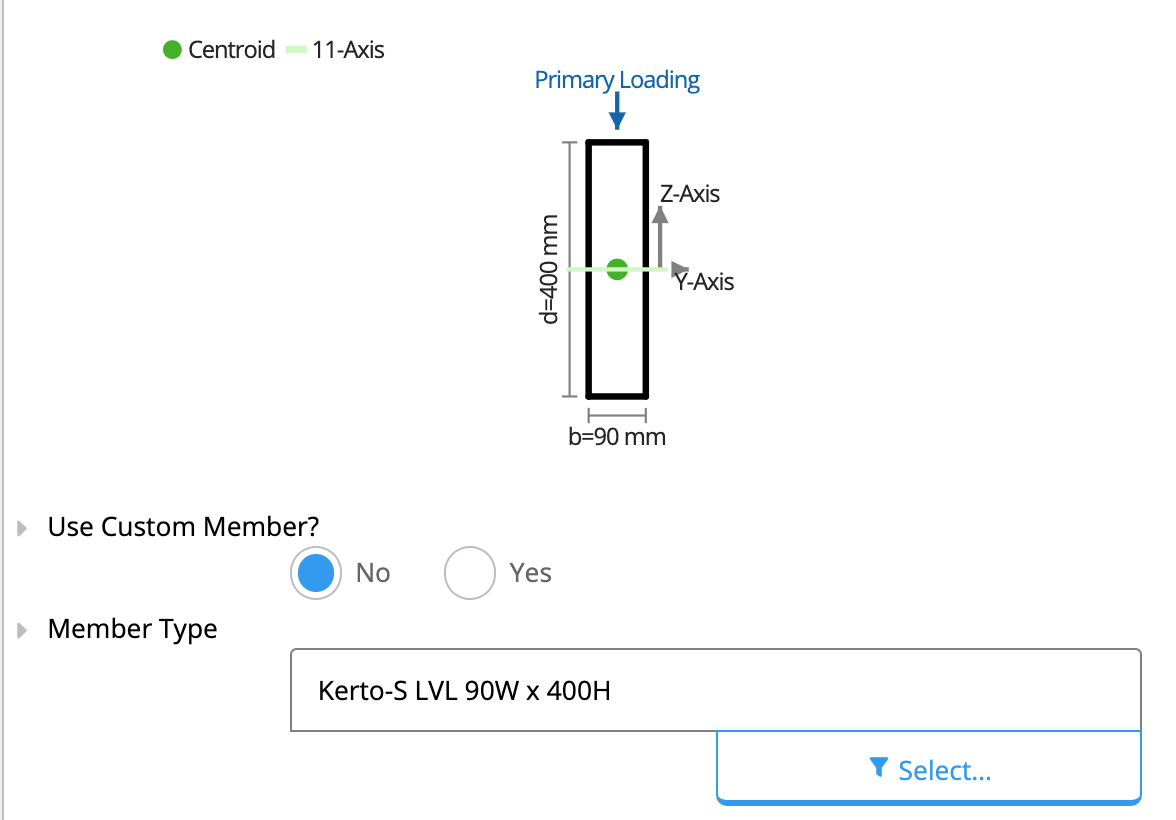
Task: Click the Y-Axis arrowhead
Action: [680, 268]
